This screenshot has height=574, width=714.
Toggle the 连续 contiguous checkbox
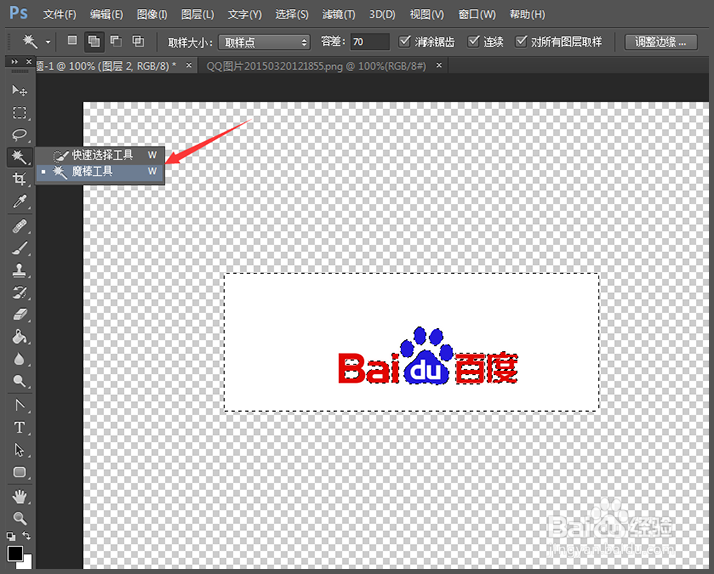coord(474,41)
